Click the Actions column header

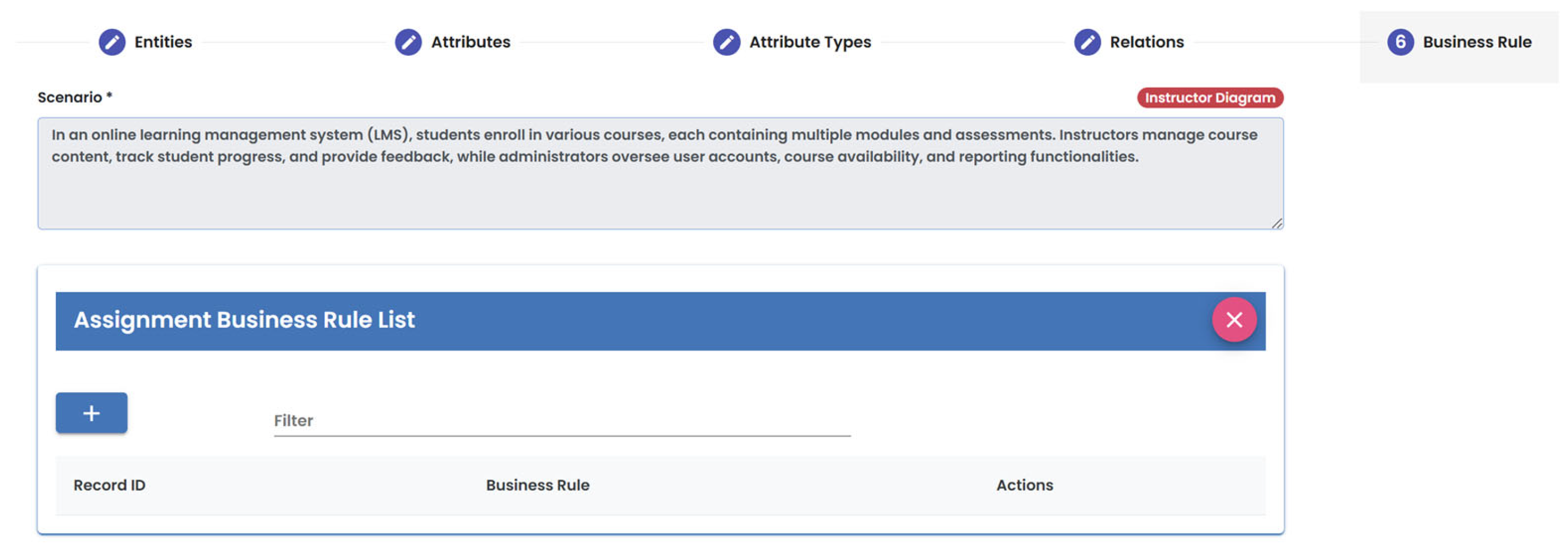click(x=1024, y=485)
